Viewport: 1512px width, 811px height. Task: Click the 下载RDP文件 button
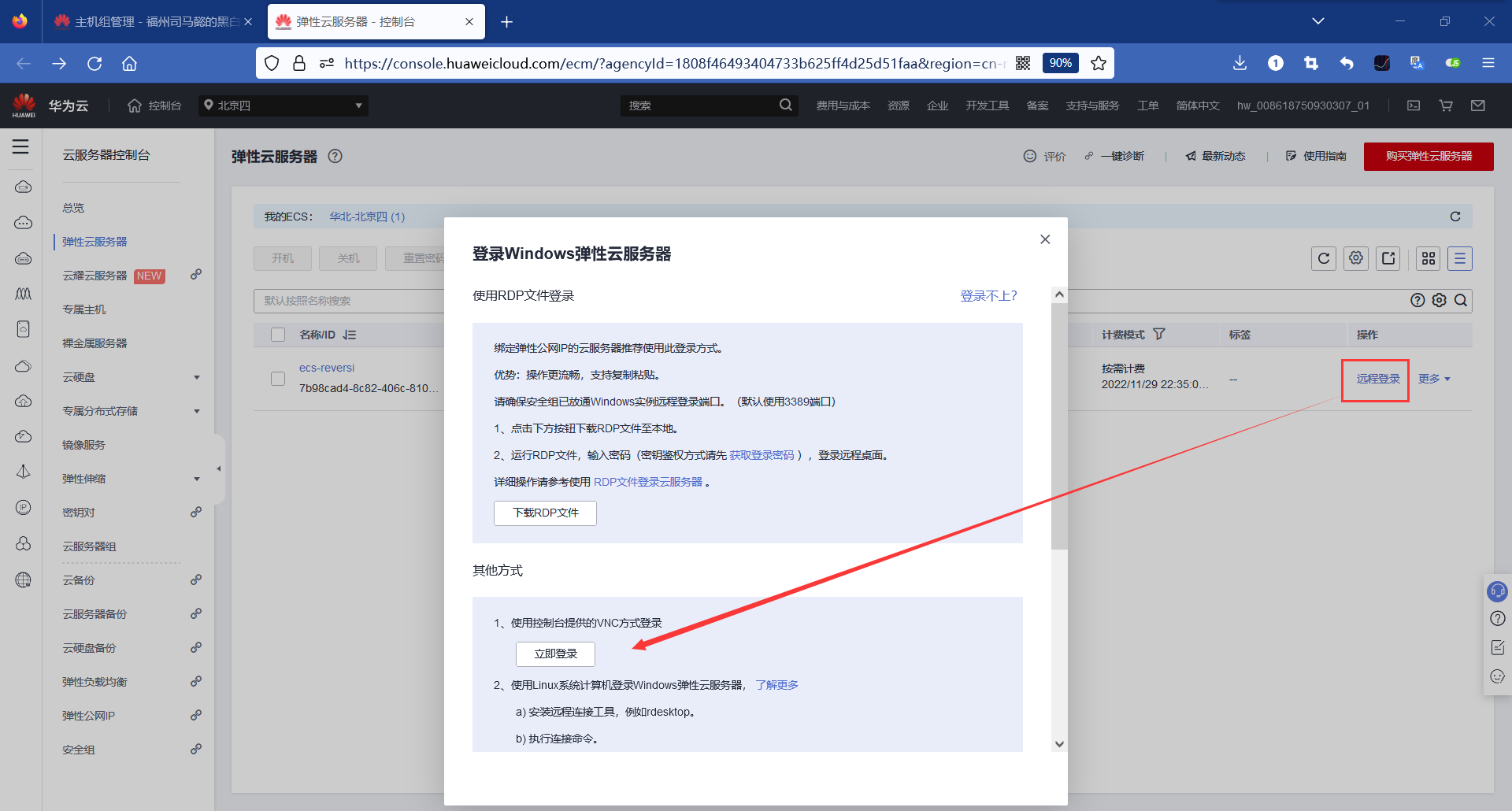[x=544, y=513]
